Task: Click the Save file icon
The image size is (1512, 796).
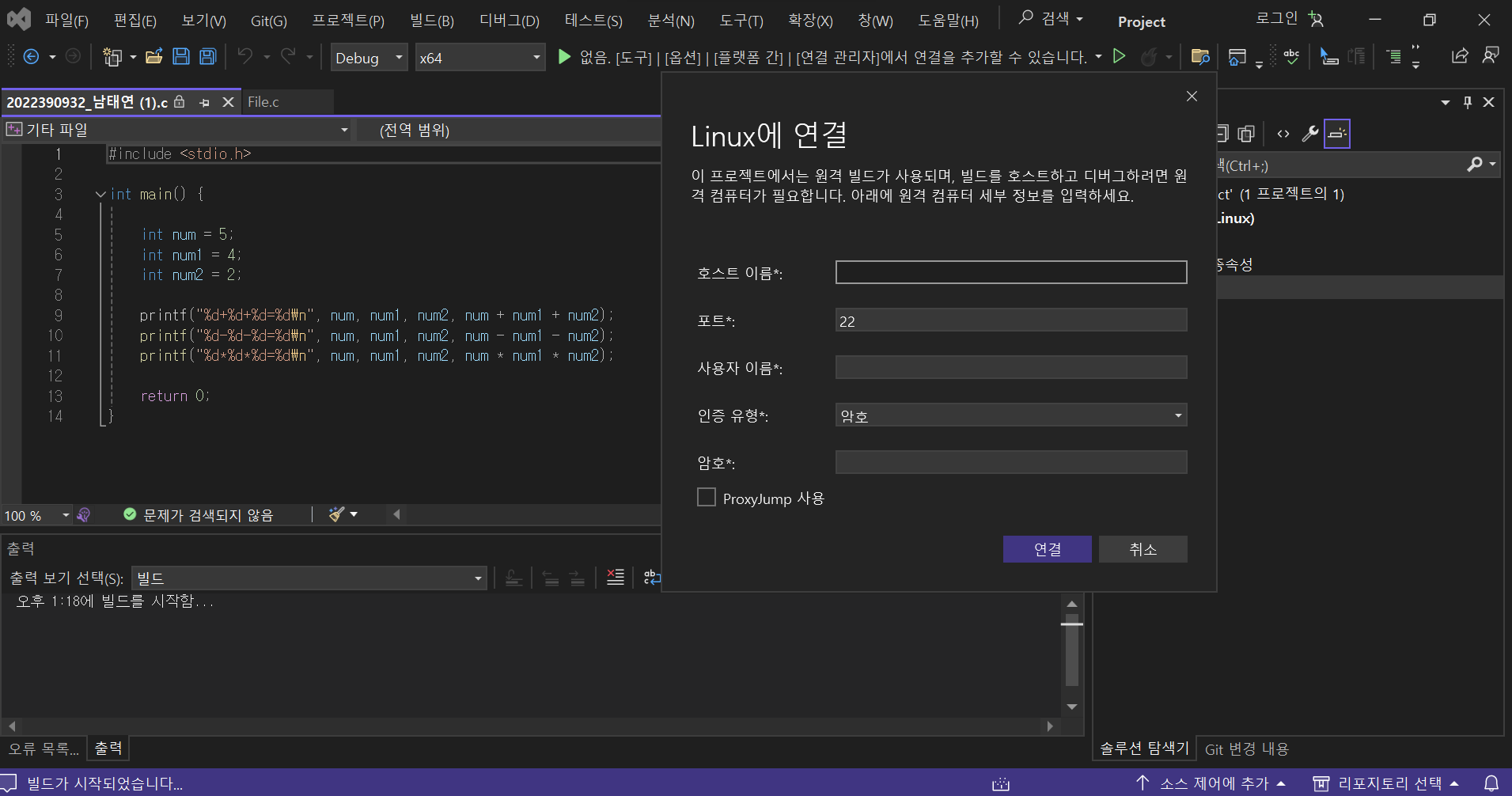Action: tap(181, 56)
